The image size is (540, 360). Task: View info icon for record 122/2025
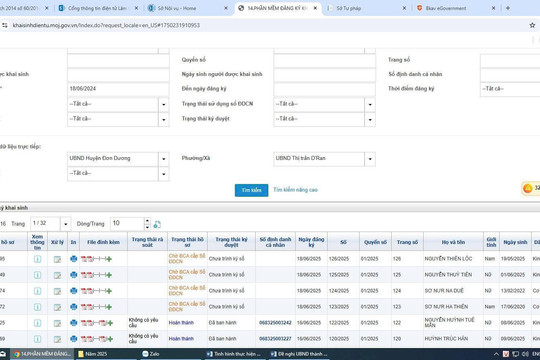click(x=37, y=323)
